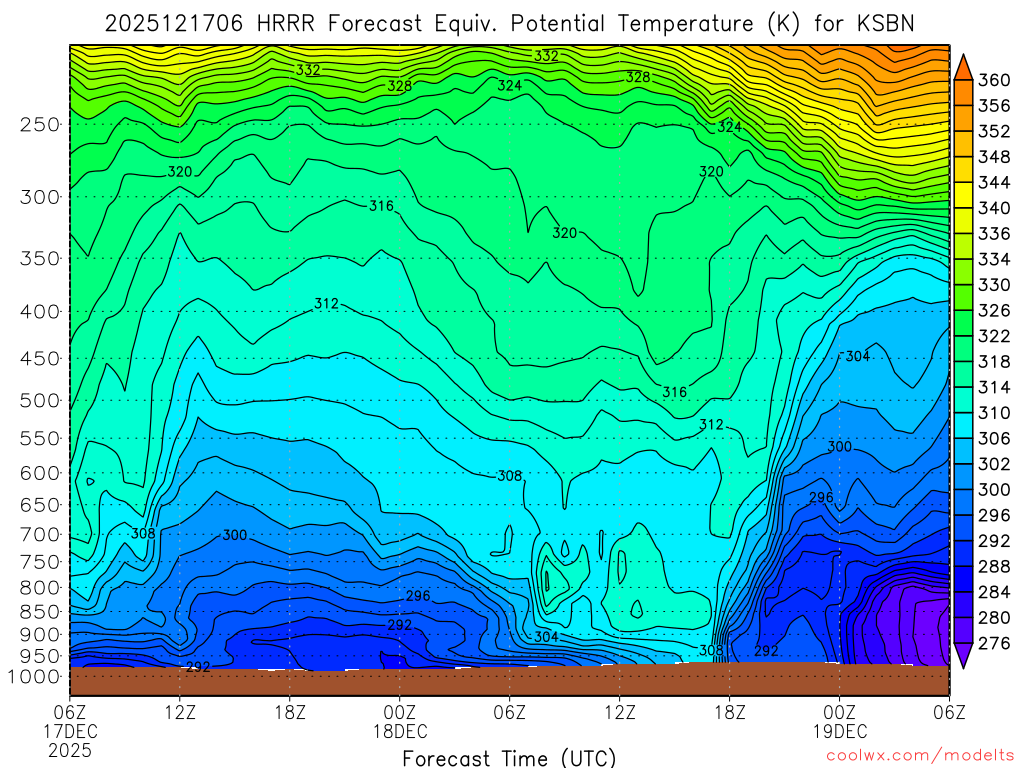
Task: Click the final 06Z label on 19DEC
Action: [x=949, y=712]
